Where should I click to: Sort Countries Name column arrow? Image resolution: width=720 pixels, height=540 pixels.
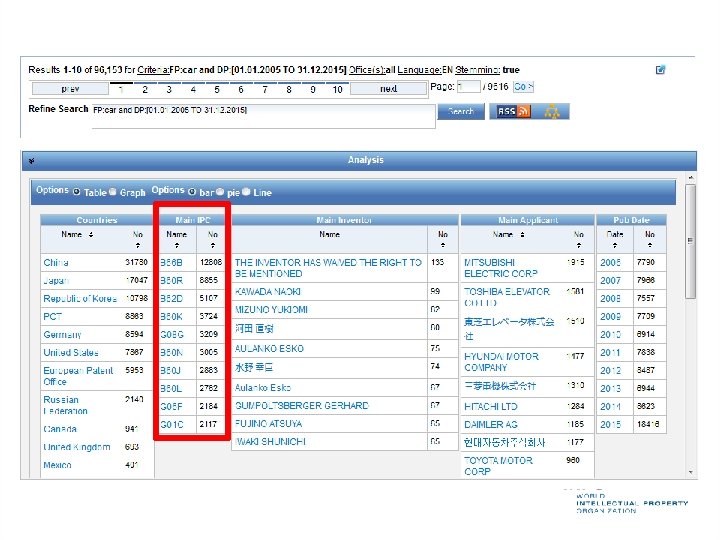coord(91,235)
